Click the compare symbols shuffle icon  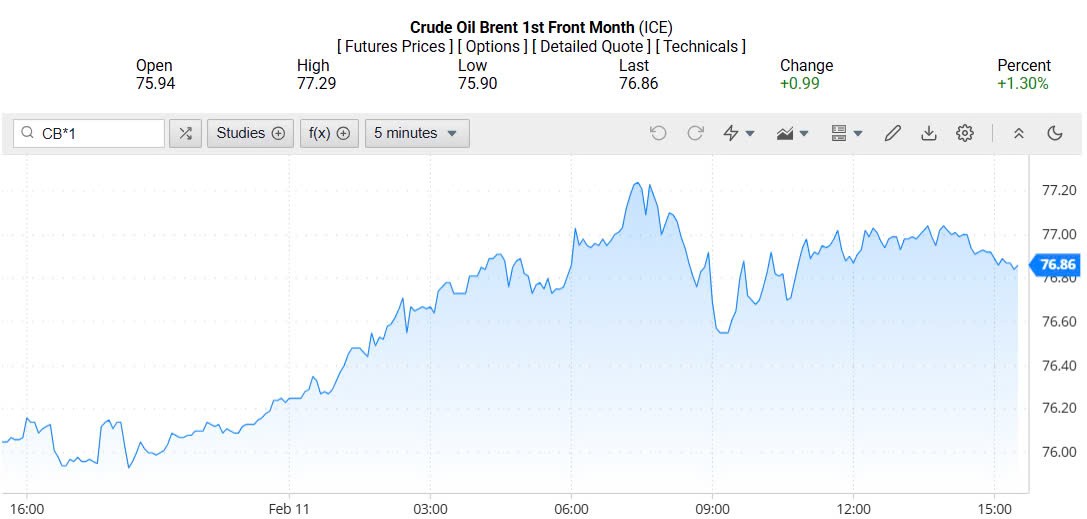[x=185, y=133]
